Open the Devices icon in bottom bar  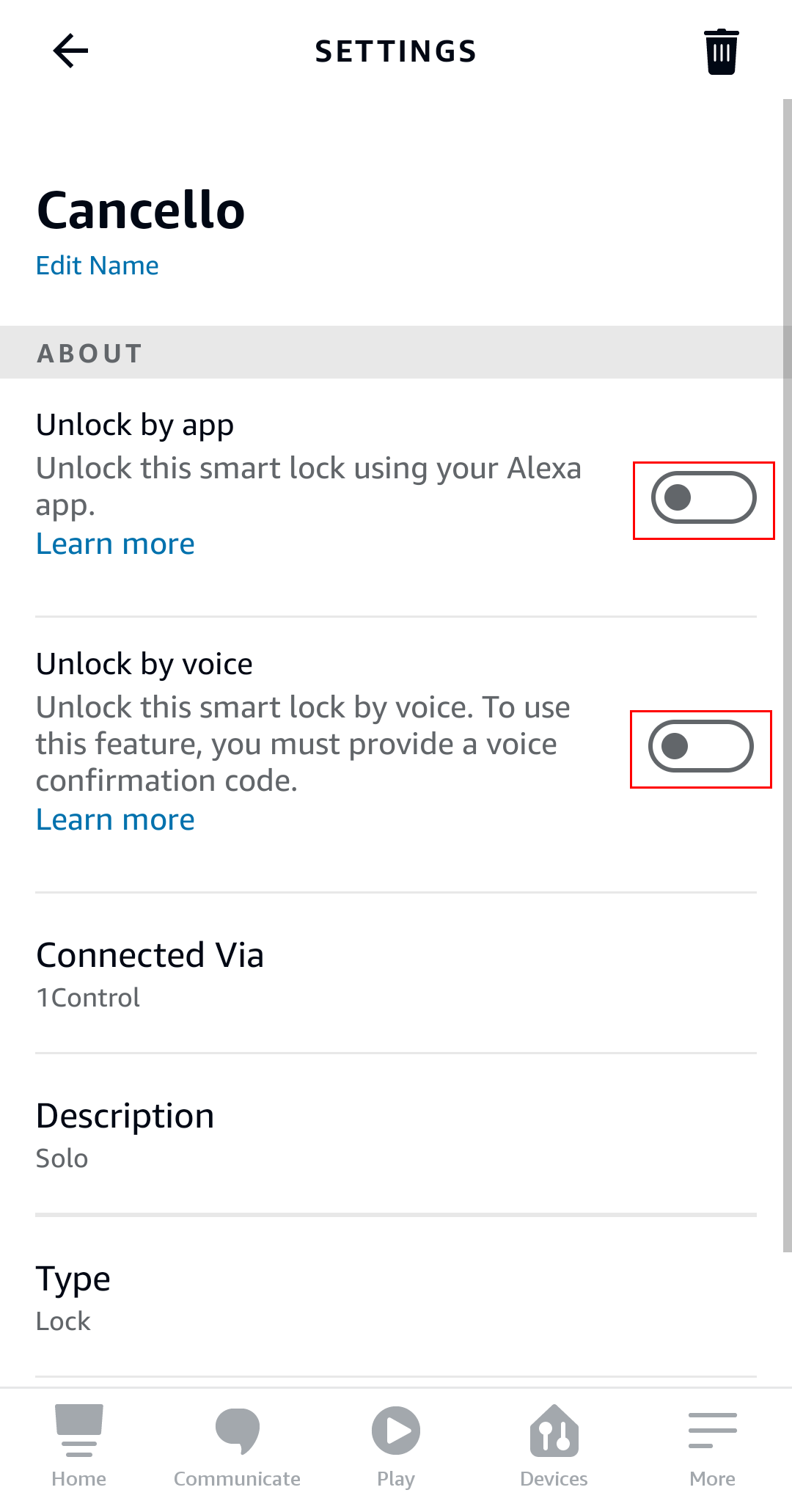click(x=554, y=1431)
